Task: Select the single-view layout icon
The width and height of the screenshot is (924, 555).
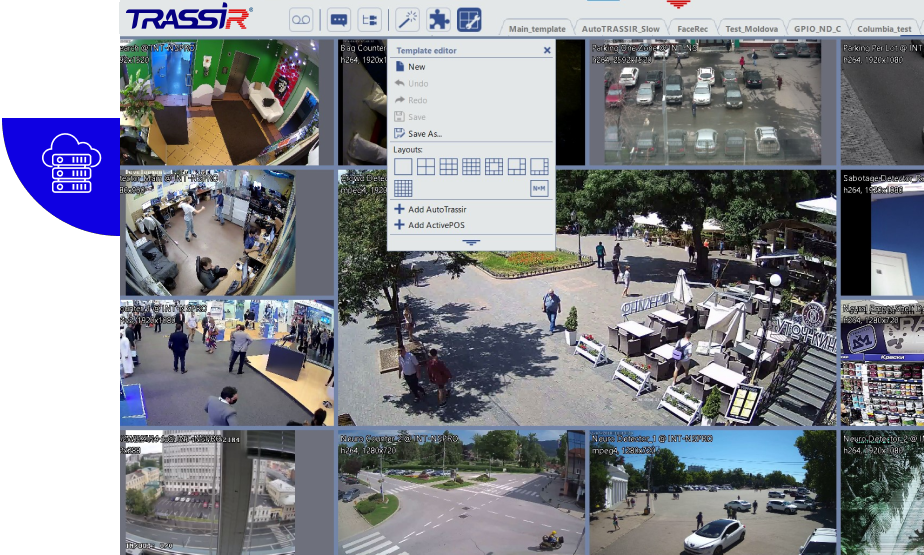Action: pos(403,167)
